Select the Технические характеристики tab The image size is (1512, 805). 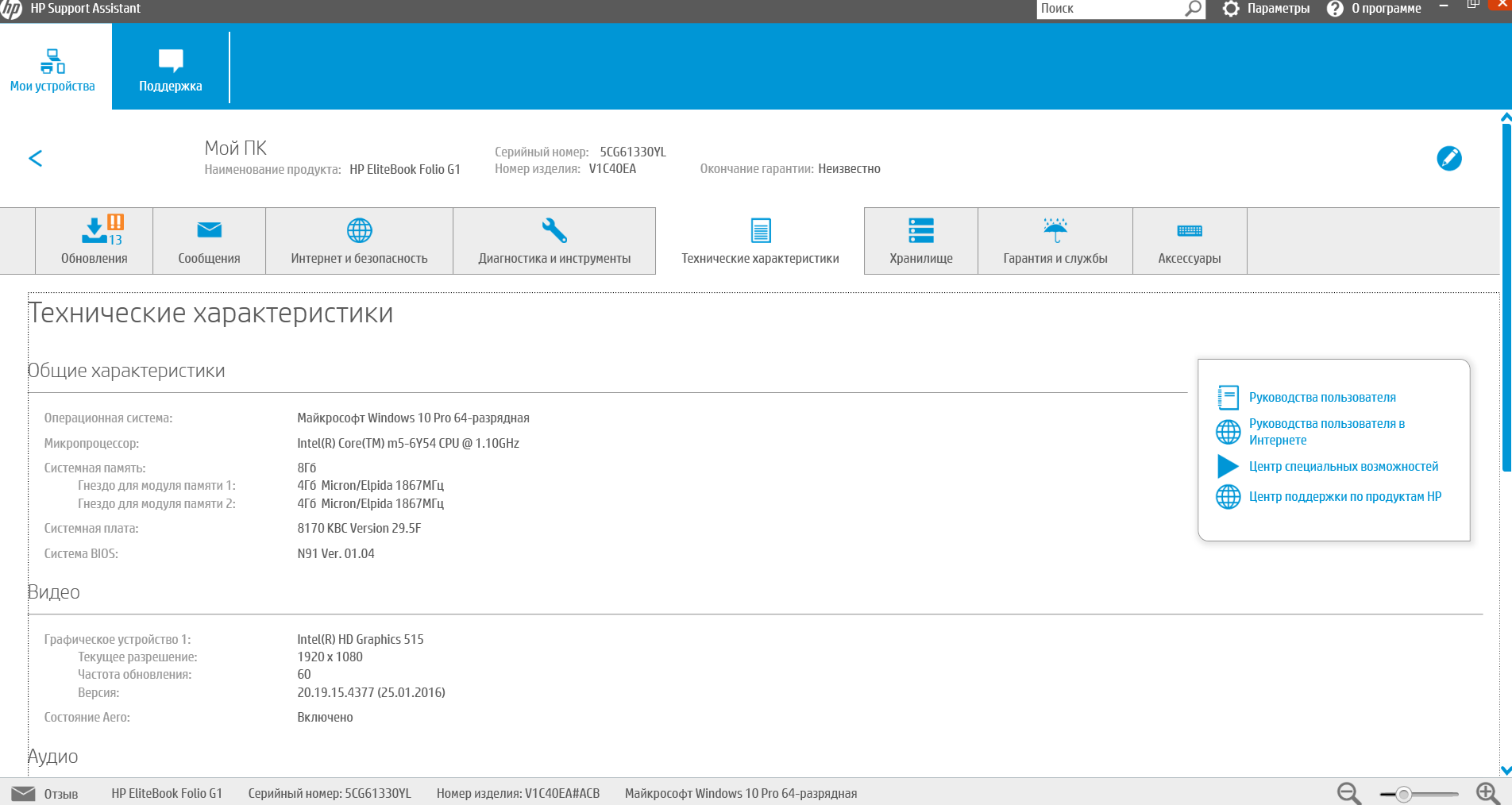pos(760,241)
